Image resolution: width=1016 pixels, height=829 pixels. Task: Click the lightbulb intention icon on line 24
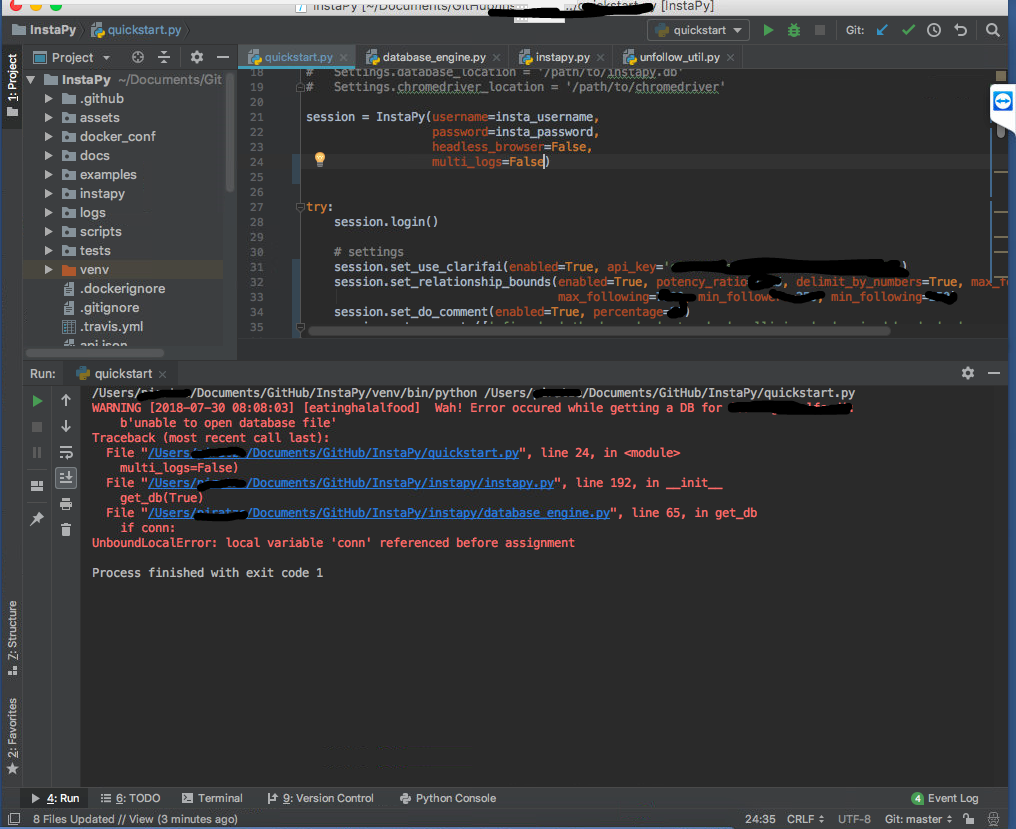click(319, 159)
